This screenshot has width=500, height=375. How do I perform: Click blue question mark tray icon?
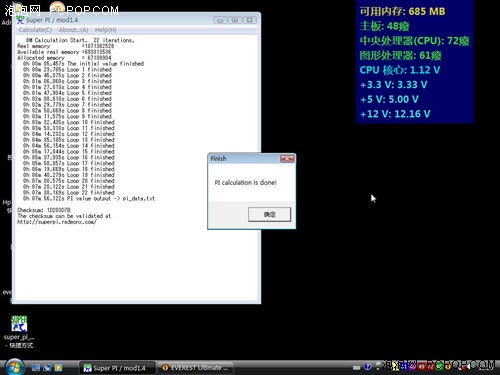(x=367, y=367)
